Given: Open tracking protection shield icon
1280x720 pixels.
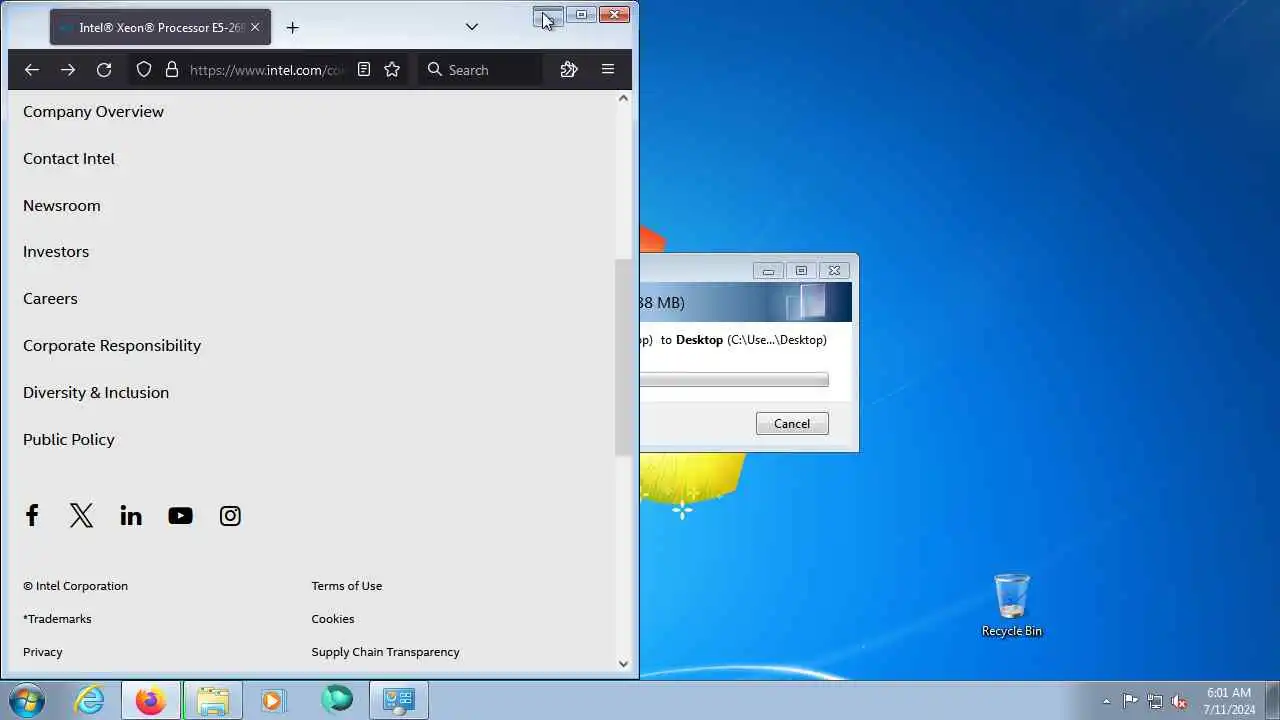Looking at the screenshot, I should (144, 69).
